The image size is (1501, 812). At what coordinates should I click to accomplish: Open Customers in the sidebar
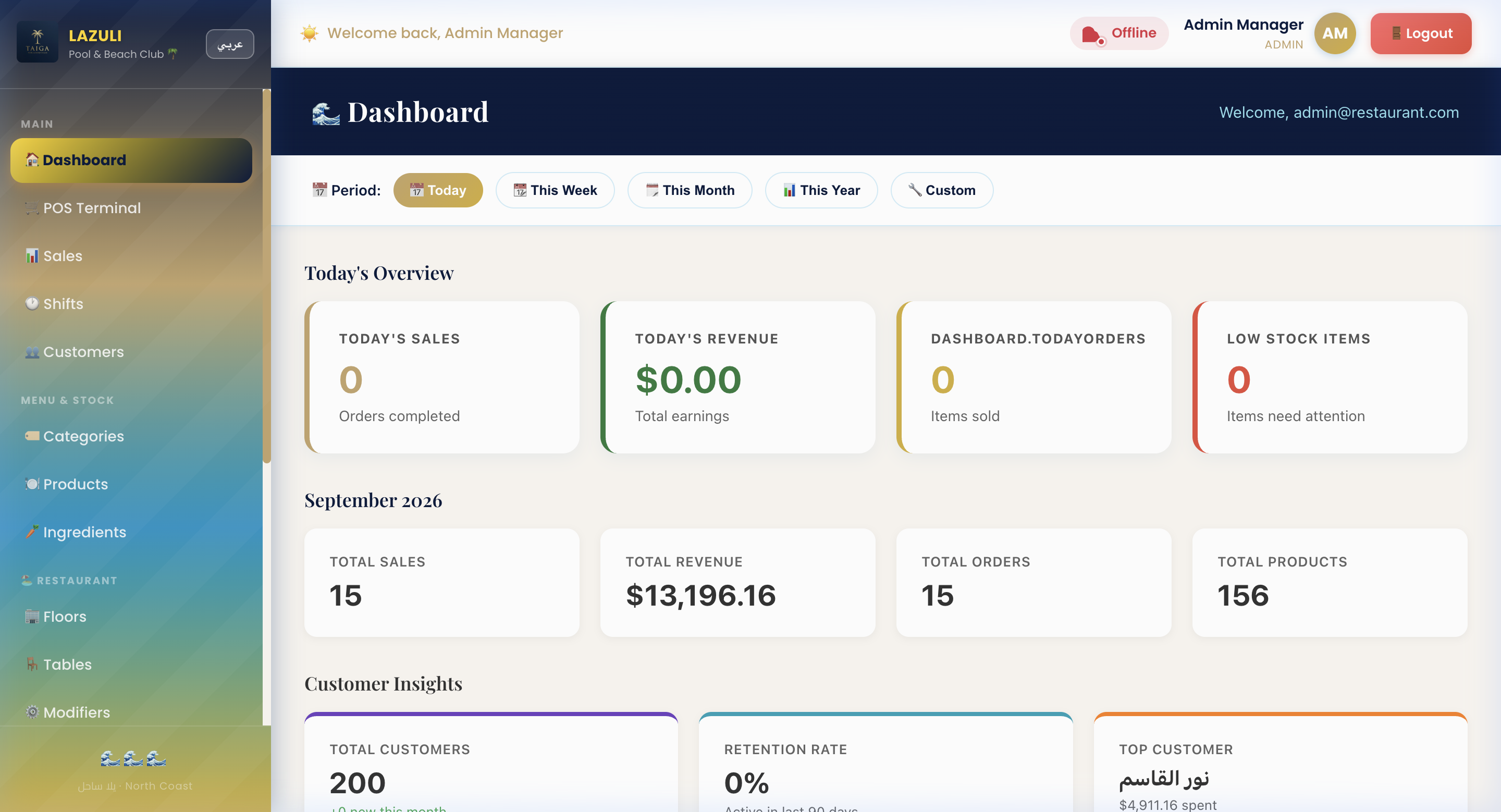(131, 352)
